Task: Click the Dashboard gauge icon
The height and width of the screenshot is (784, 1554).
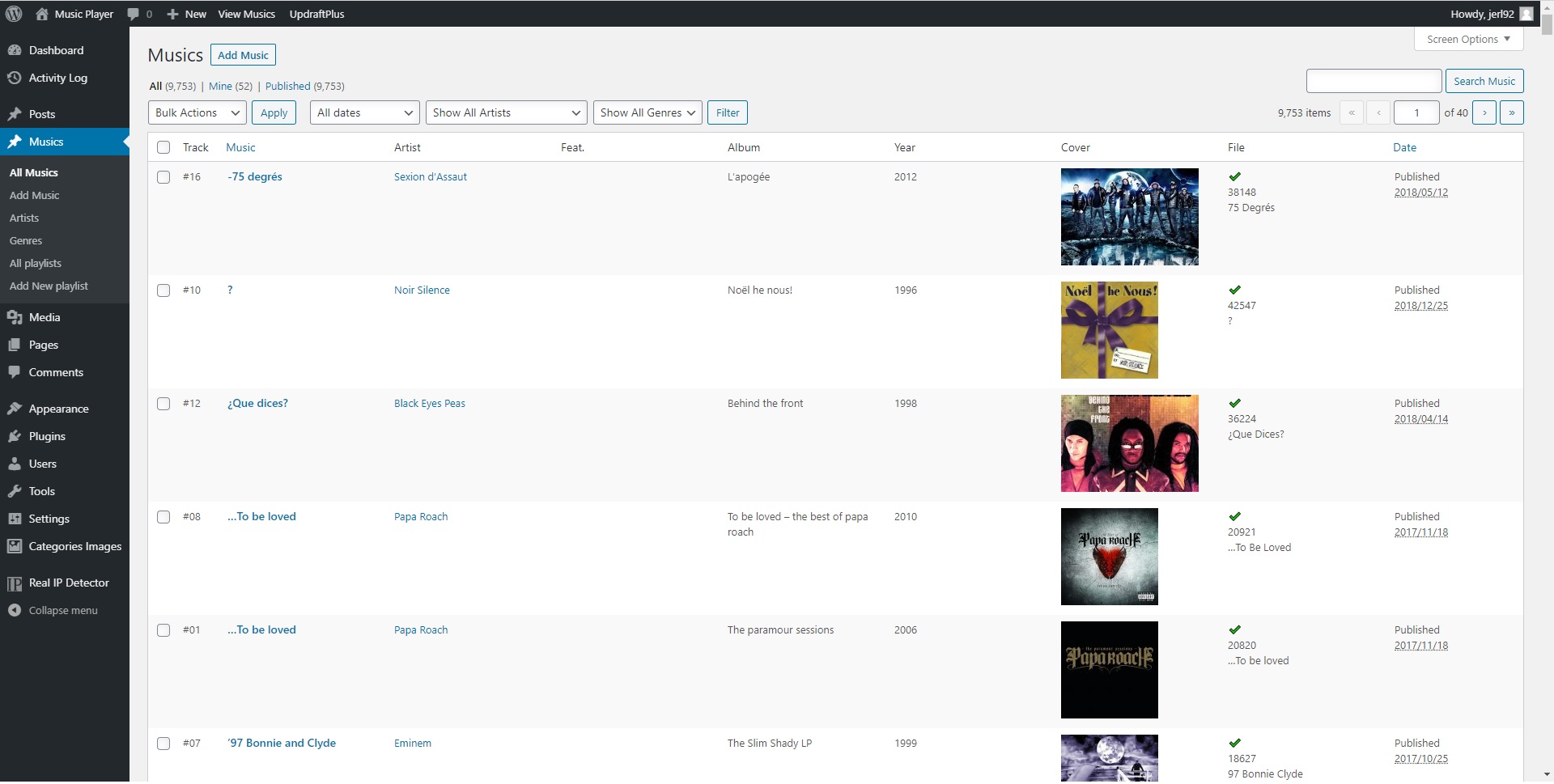Action: (x=15, y=50)
